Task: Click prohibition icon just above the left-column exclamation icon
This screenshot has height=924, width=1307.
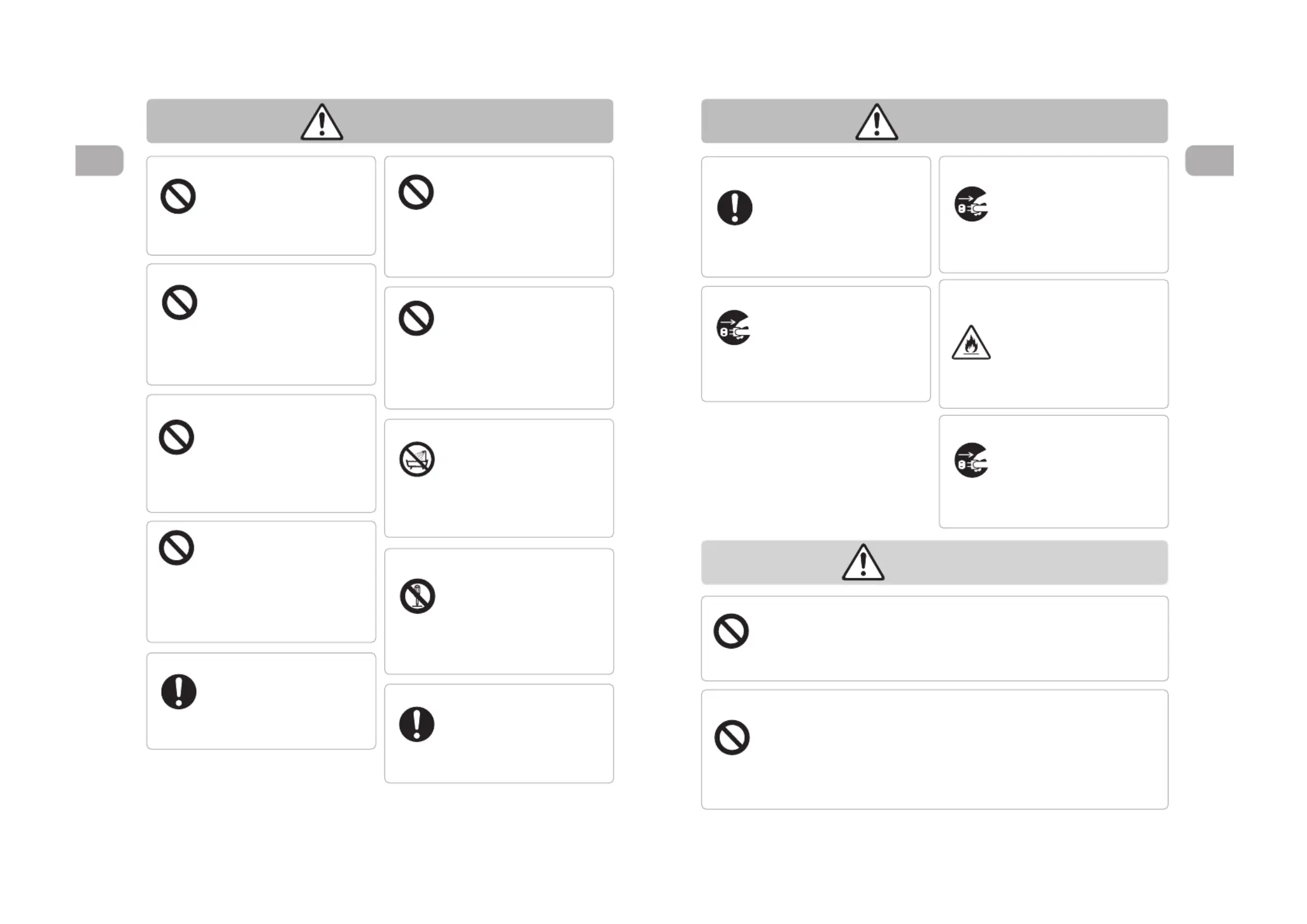Action: tap(176, 548)
